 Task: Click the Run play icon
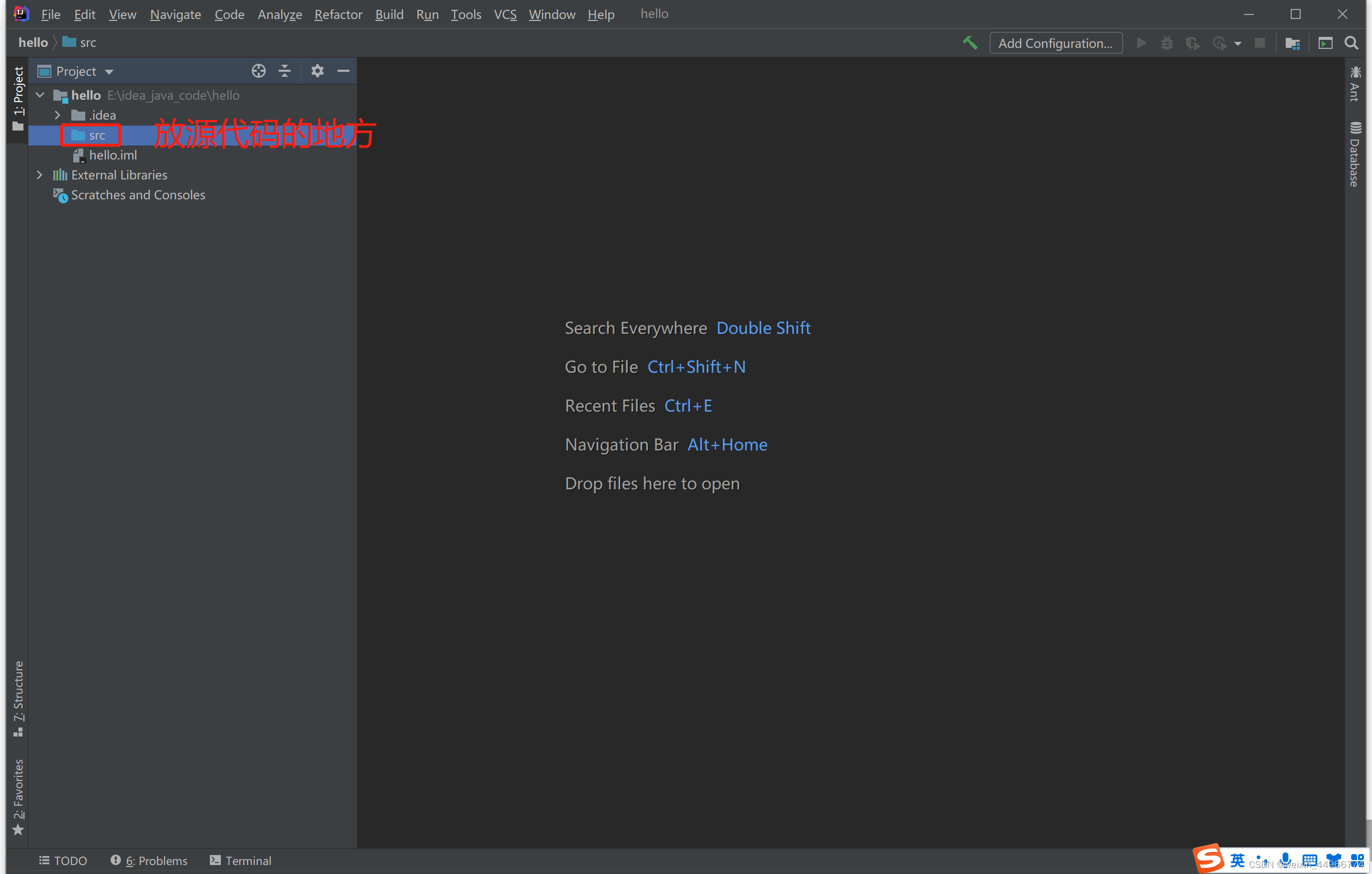(x=1141, y=43)
